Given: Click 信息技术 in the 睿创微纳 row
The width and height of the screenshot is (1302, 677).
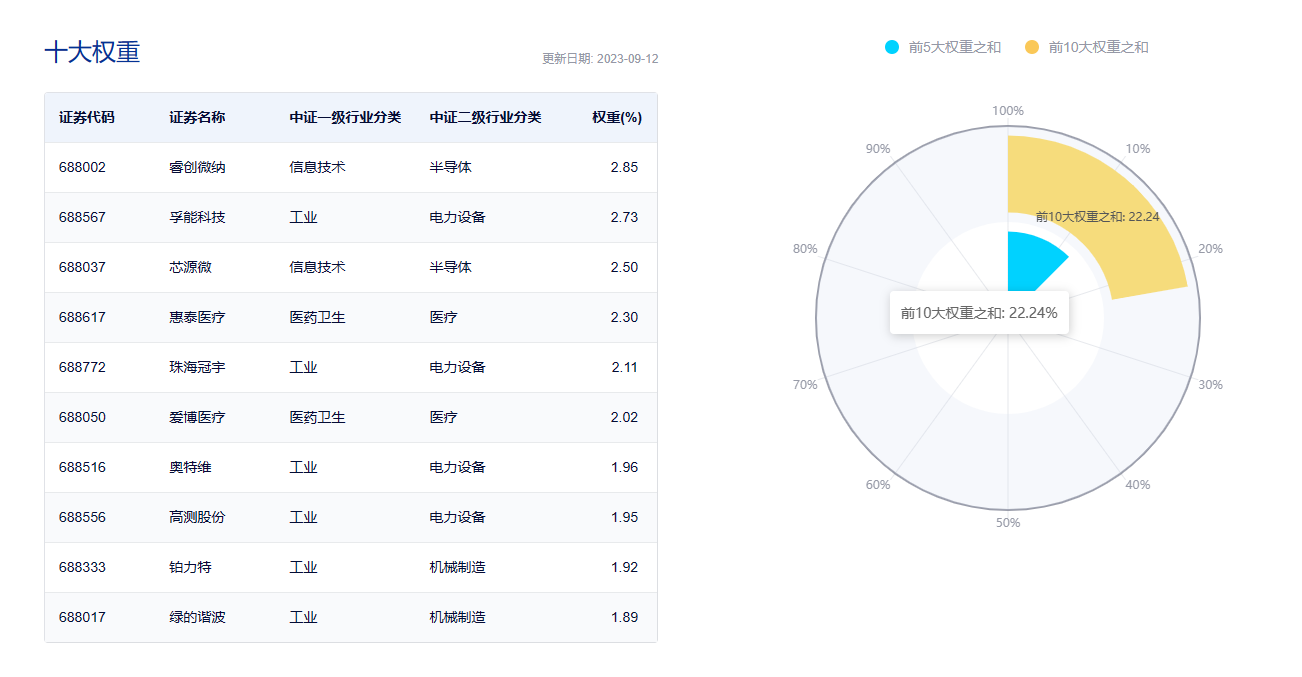Looking at the screenshot, I should [x=317, y=167].
